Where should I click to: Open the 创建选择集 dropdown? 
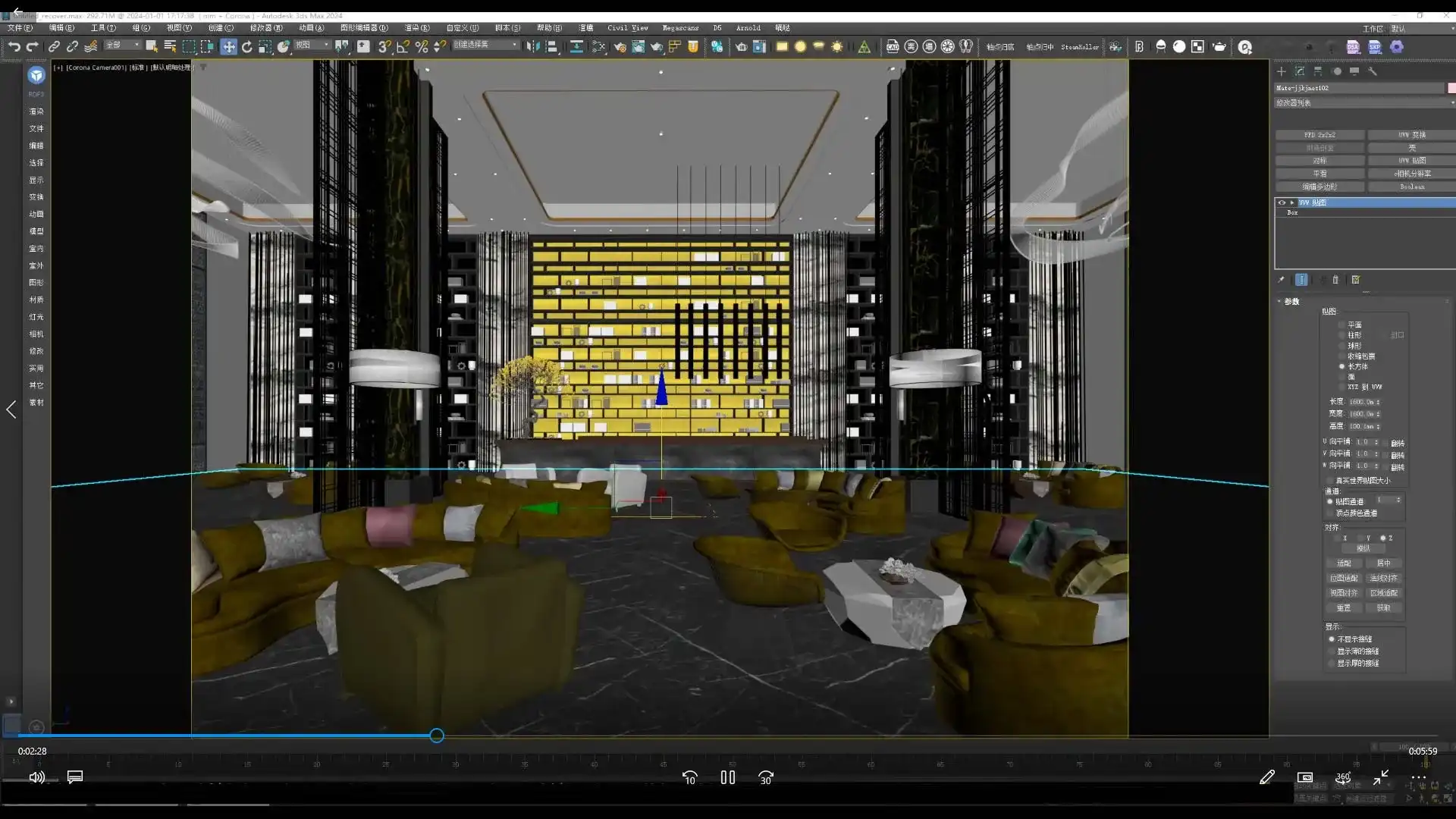tap(486, 45)
